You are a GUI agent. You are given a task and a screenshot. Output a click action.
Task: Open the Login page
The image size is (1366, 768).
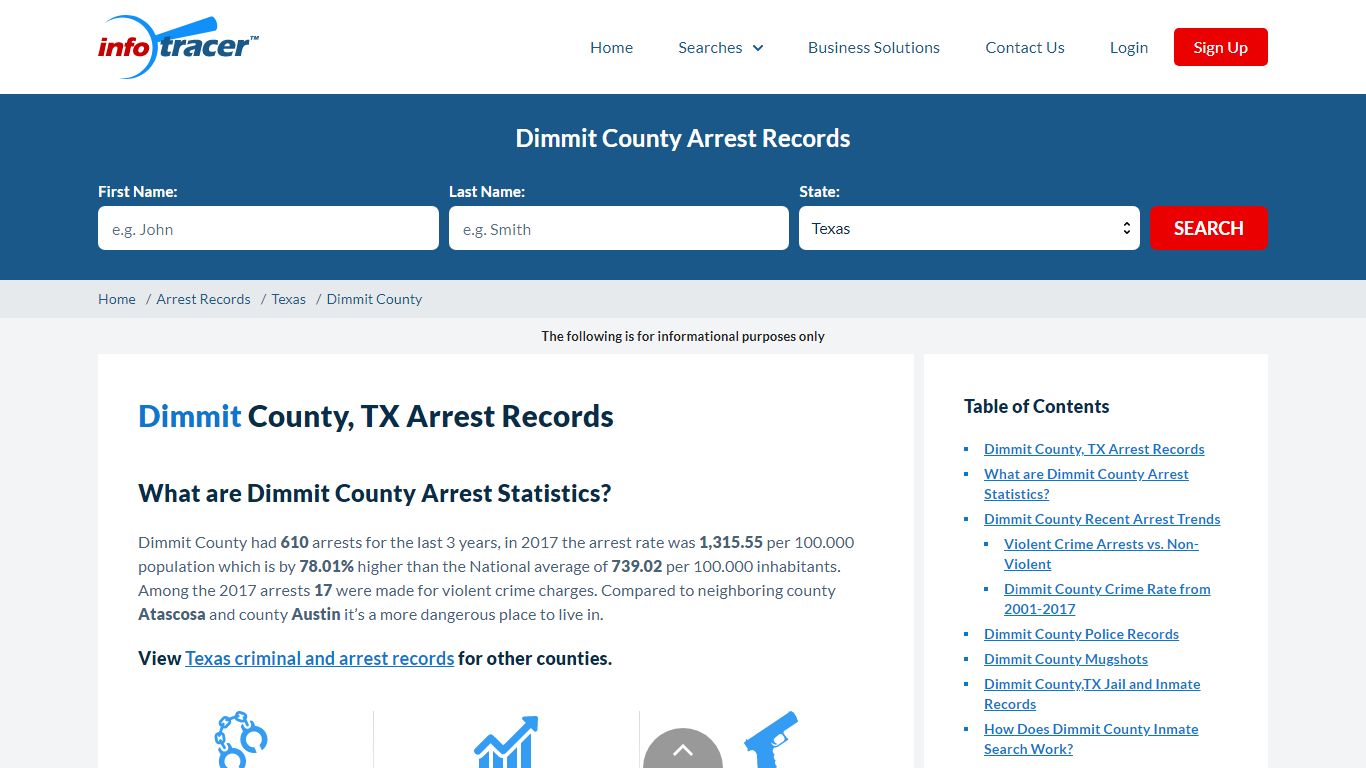tap(1129, 47)
